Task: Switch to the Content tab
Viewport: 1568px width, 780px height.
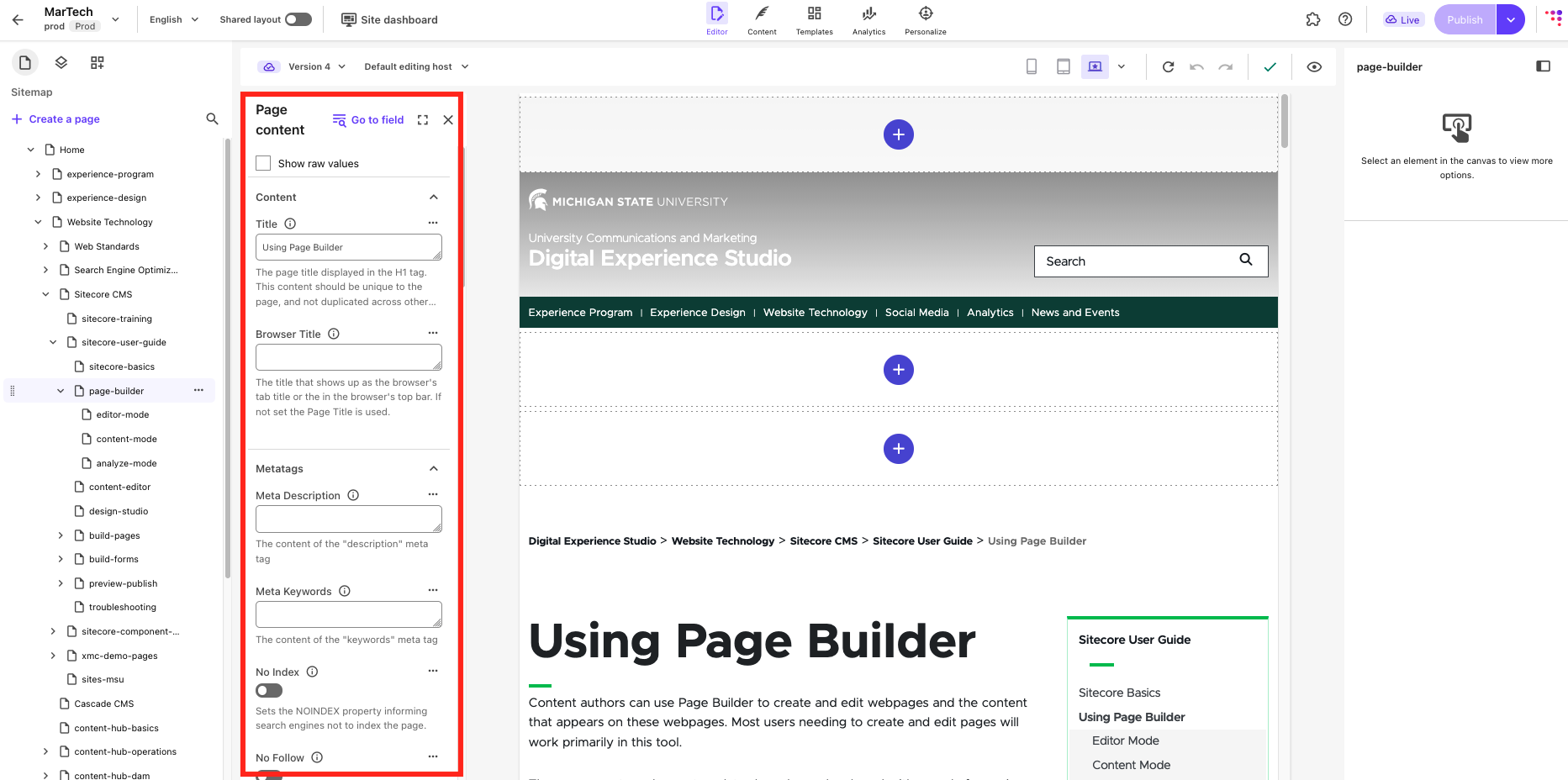Action: click(762, 19)
